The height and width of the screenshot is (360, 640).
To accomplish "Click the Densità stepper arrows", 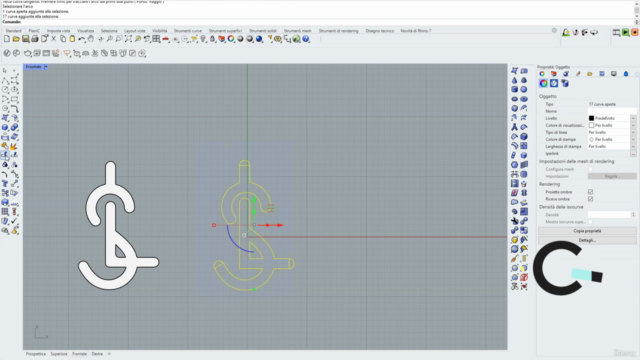I will [633, 214].
